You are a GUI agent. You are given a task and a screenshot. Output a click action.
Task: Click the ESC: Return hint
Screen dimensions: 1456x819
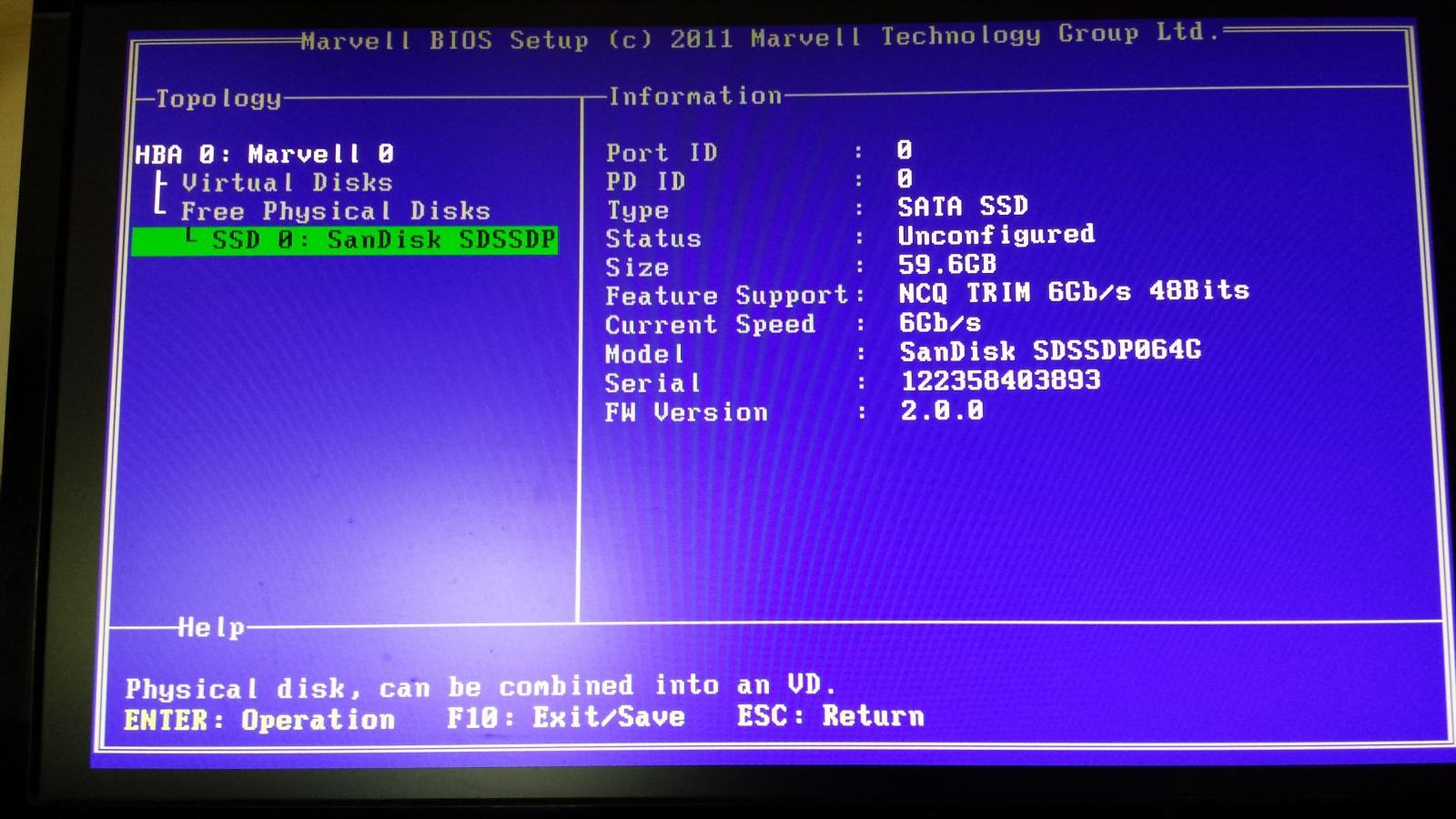click(830, 715)
